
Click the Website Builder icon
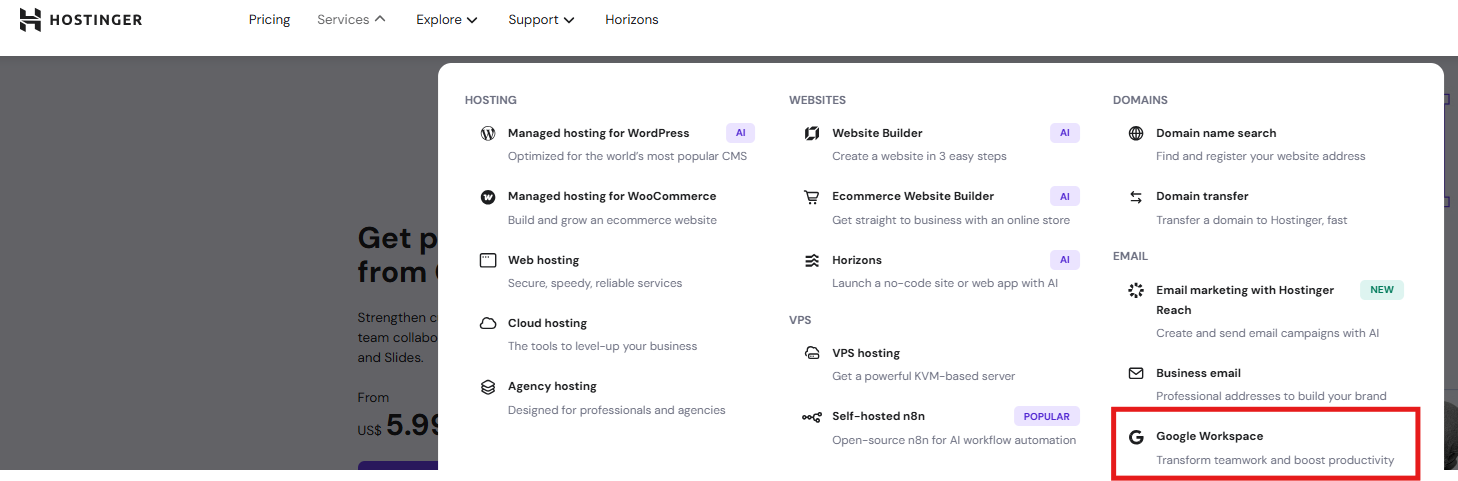click(x=812, y=133)
